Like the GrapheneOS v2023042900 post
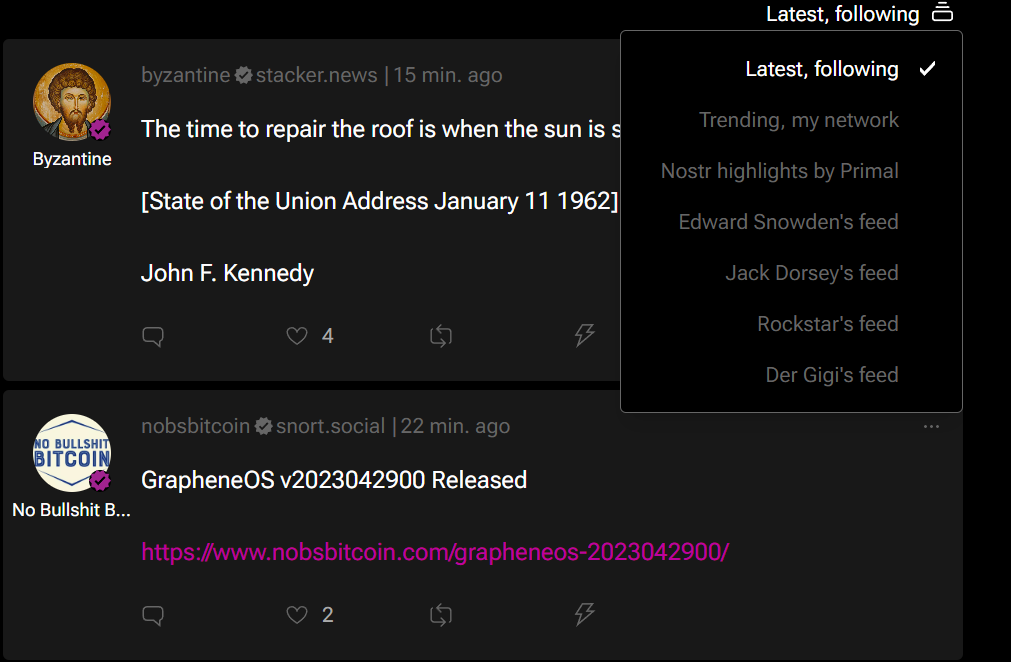Screen dimensions: 1011x662 click(x=297, y=615)
